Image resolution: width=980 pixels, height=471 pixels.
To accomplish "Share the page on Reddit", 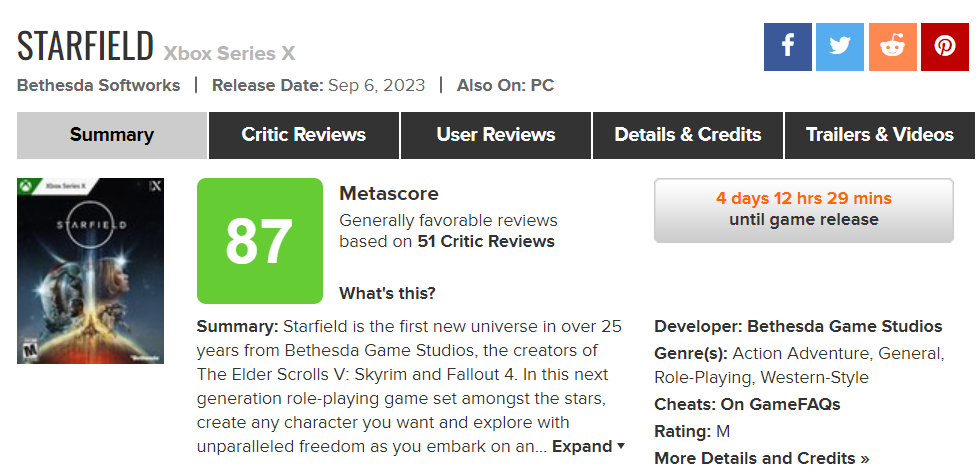I will (x=892, y=46).
